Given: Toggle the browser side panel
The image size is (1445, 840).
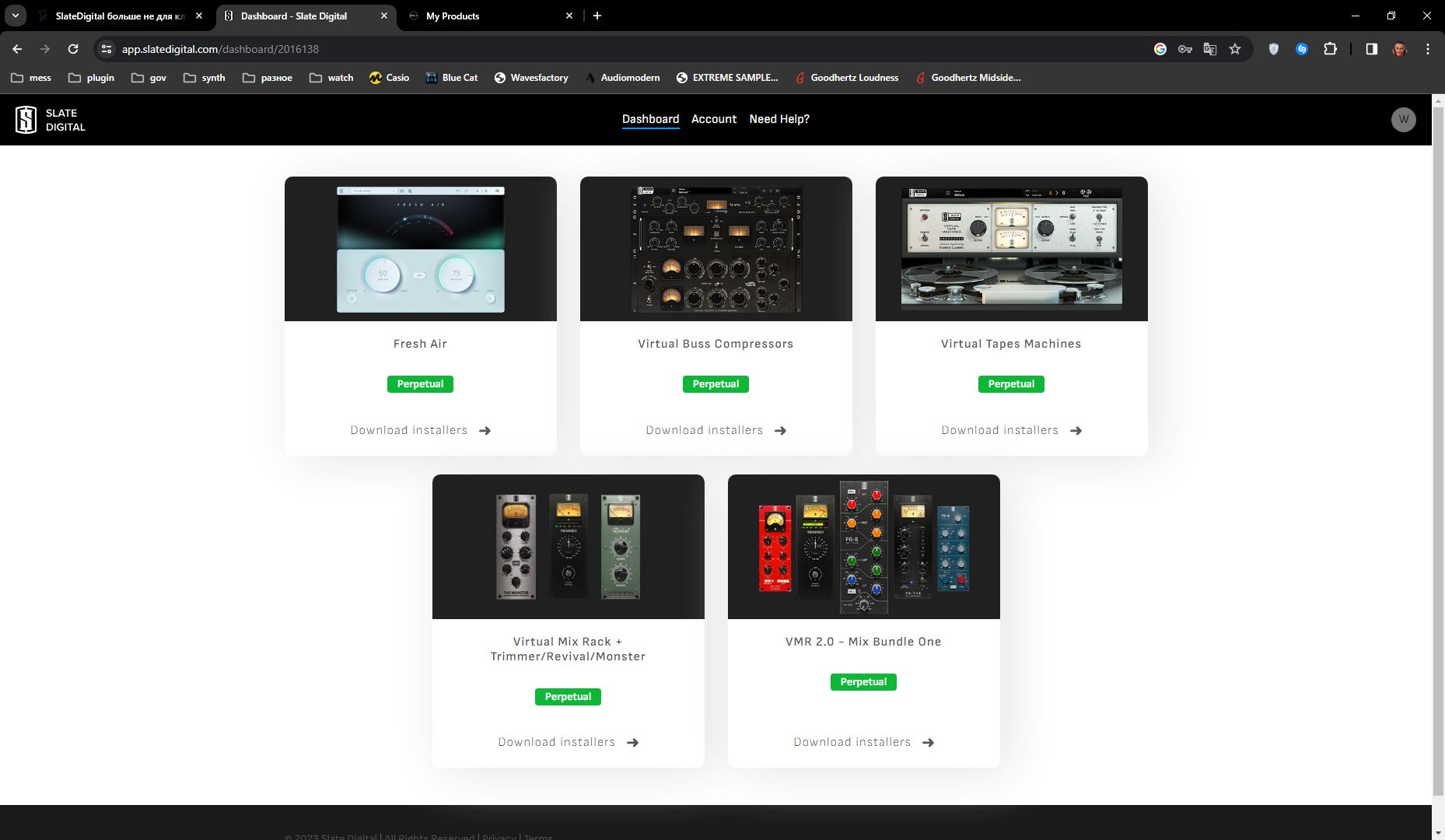Looking at the screenshot, I should pyautogui.click(x=1372, y=49).
